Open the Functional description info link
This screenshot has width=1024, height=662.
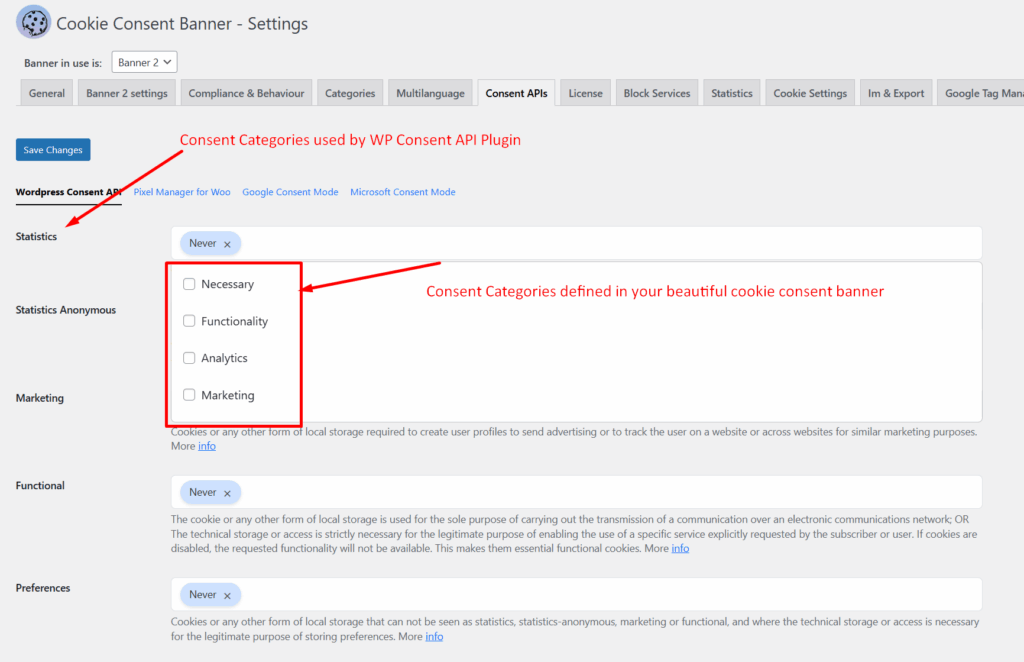[680, 548]
